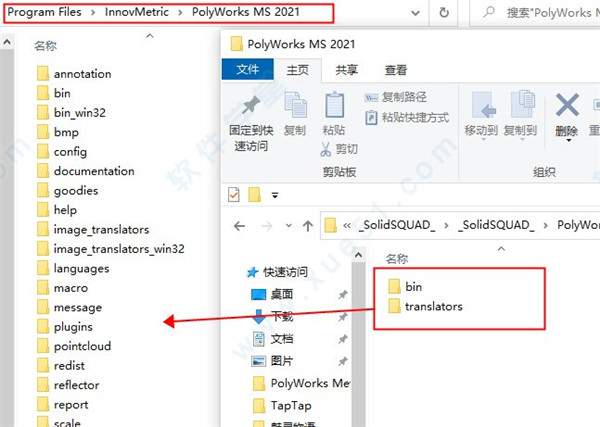Screen dimensions: 600x427
Task: Click the Copy to icon
Action: [x=521, y=104]
